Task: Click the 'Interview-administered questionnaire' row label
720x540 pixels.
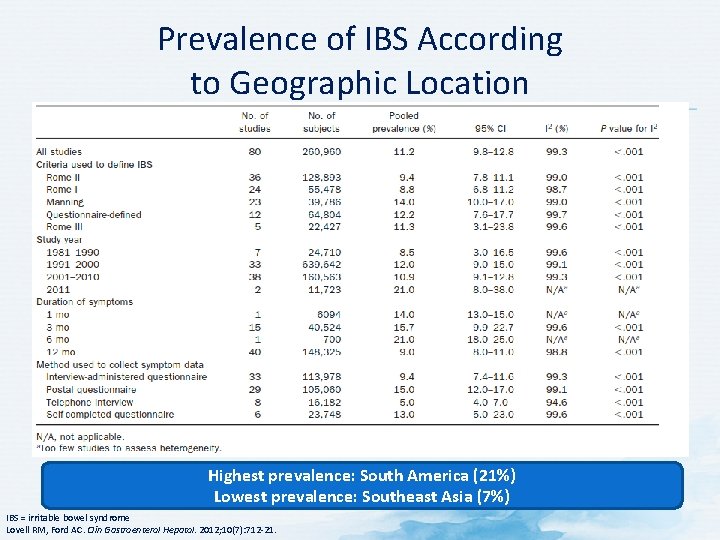Action: coord(127,377)
